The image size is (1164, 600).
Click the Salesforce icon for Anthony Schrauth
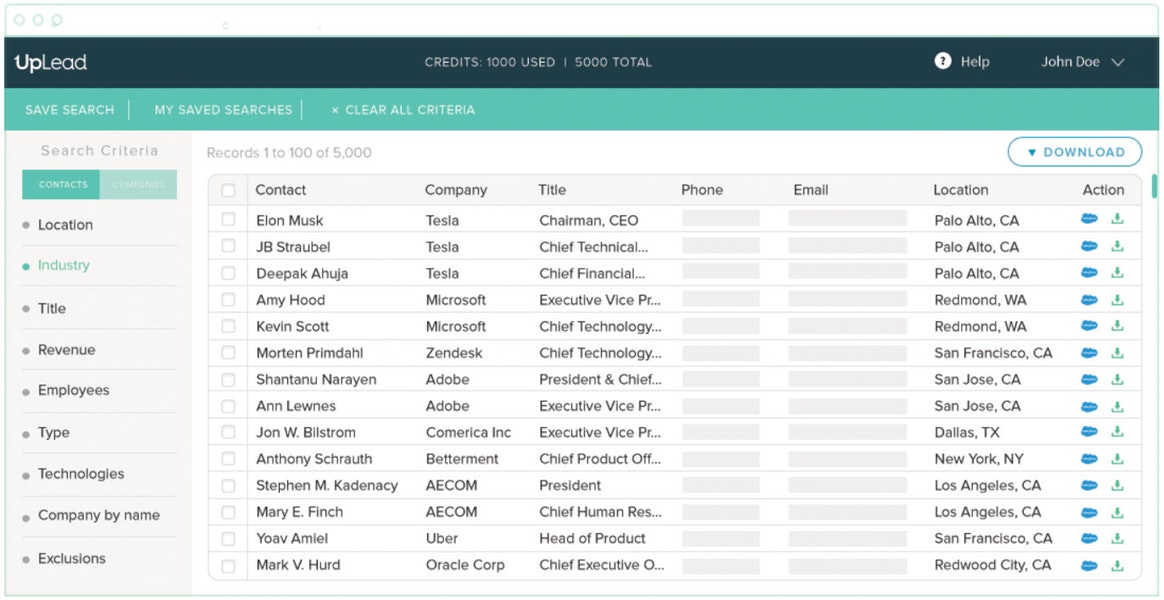pyautogui.click(x=1089, y=459)
